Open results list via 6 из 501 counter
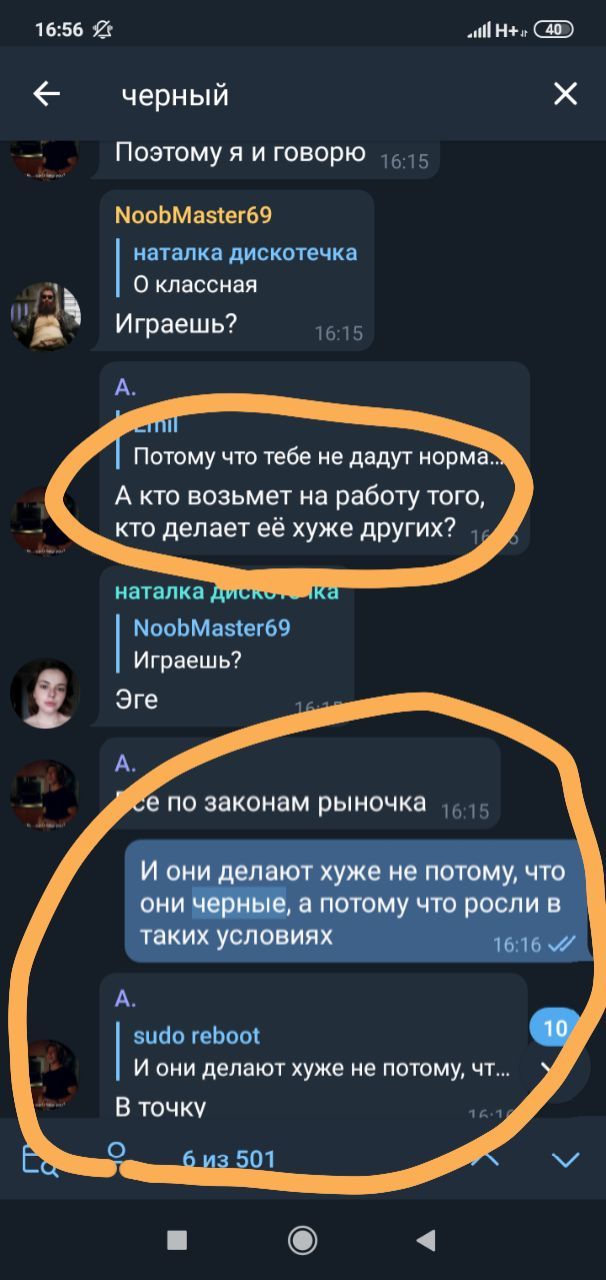This screenshot has height=1280, width=606. [x=229, y=1160]
